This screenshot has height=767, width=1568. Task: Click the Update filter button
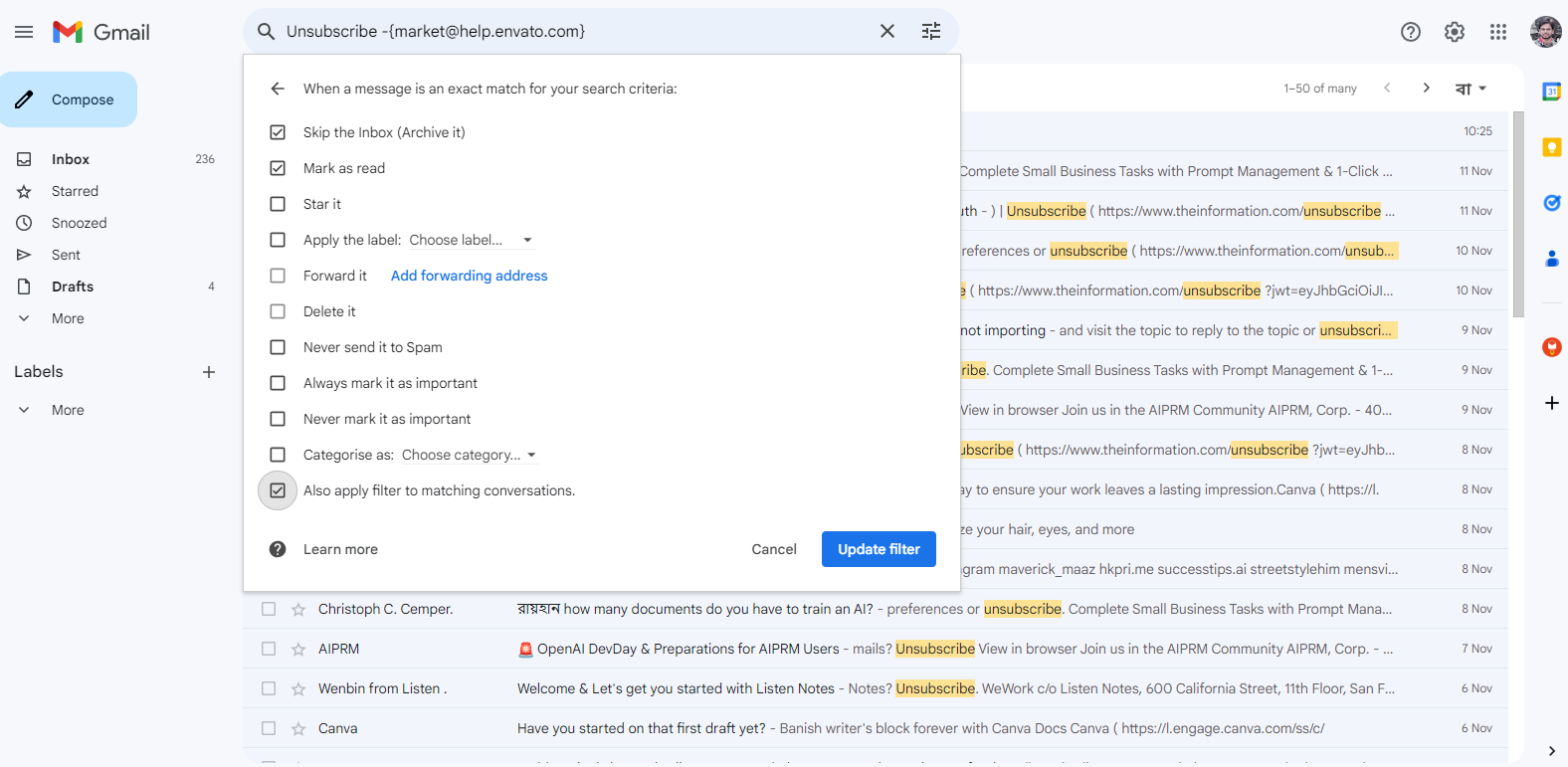click(x=879, y=549)
